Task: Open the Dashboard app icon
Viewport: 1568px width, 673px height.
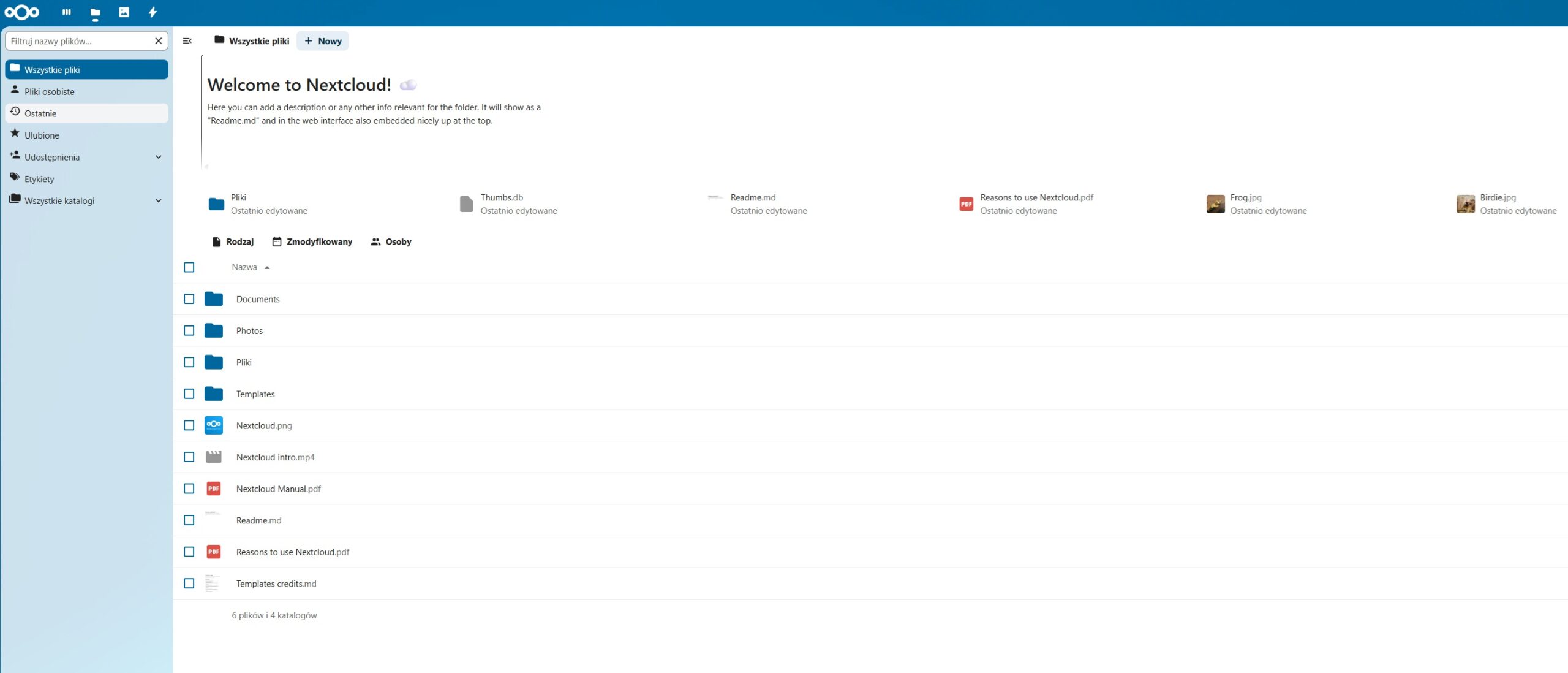Action: tap(67, 12)
